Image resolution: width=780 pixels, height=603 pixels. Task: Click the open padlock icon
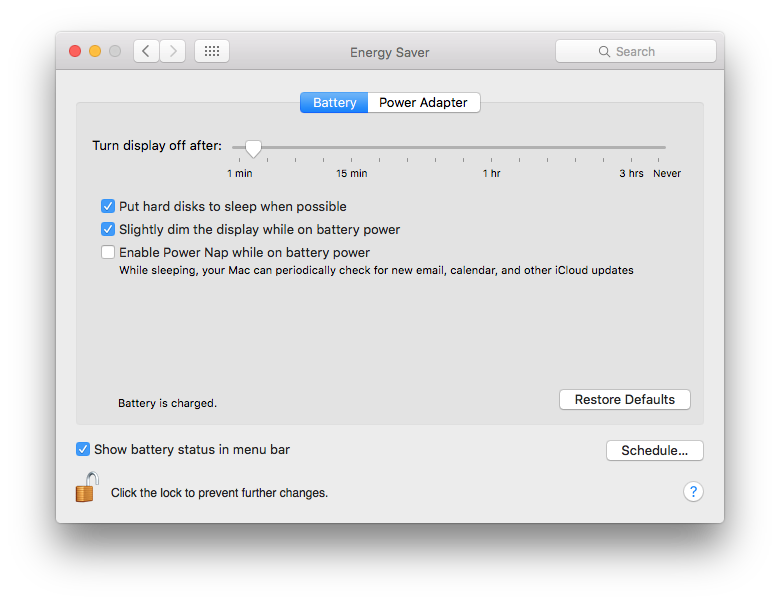click(87, 487)
